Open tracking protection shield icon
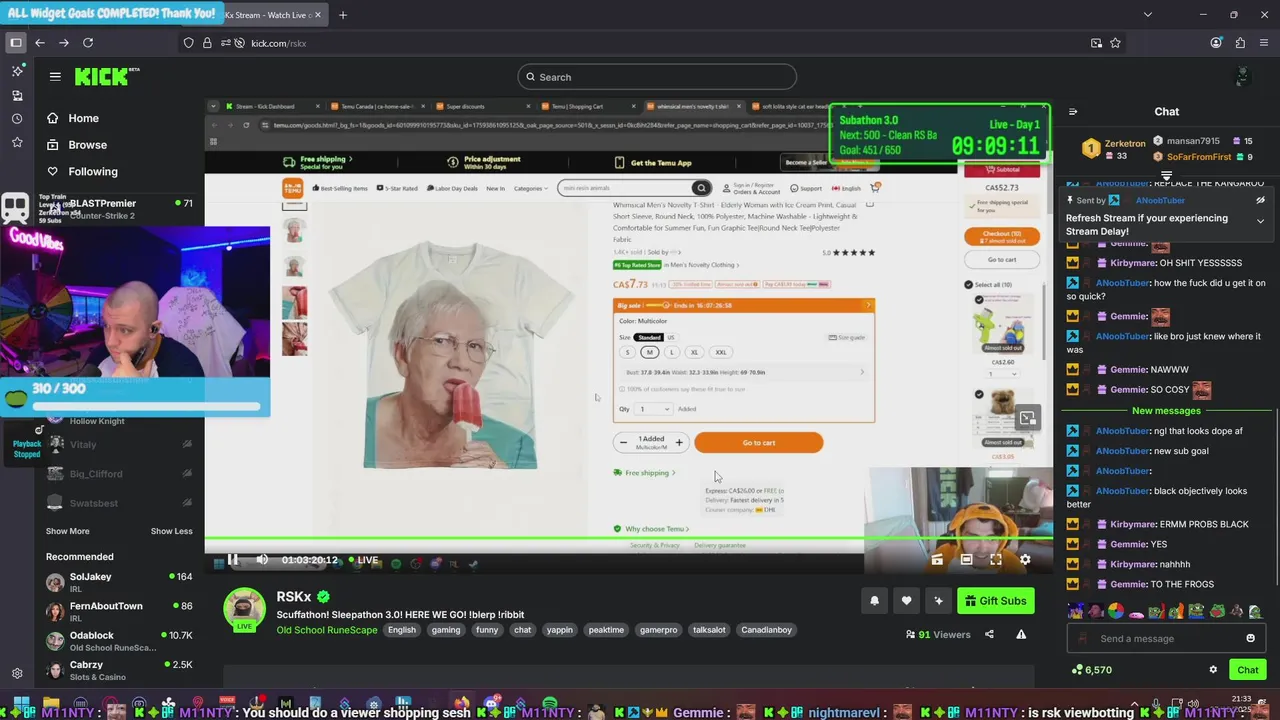1280x720 pixels. point(188,43)
